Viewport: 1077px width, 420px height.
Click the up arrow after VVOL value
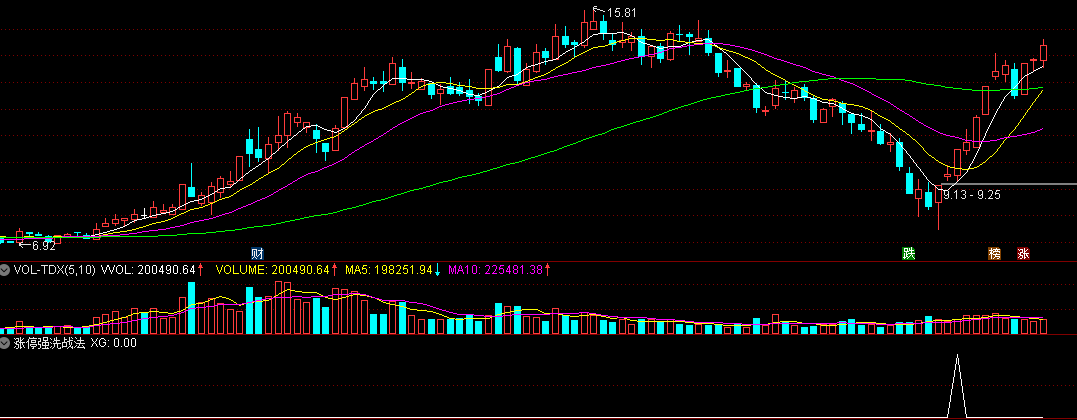[201, 270]
